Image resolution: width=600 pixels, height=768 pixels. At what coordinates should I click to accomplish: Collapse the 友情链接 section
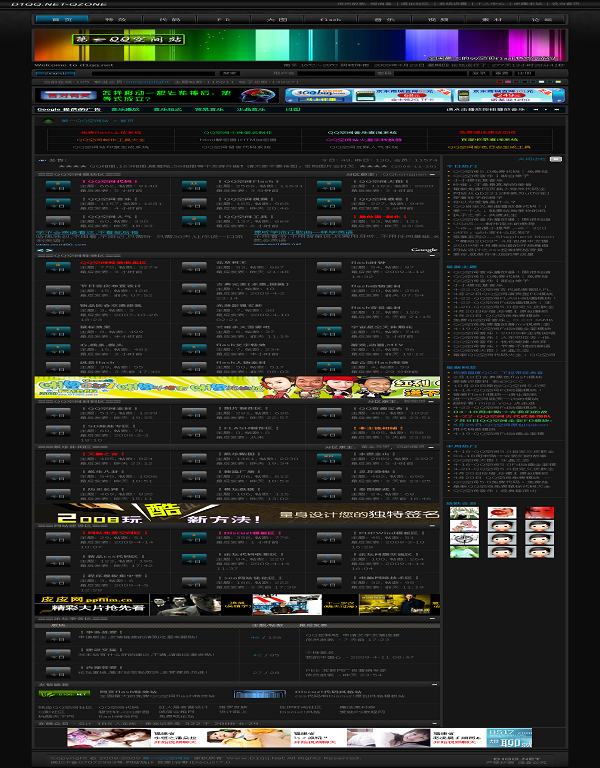click(433, 684)
